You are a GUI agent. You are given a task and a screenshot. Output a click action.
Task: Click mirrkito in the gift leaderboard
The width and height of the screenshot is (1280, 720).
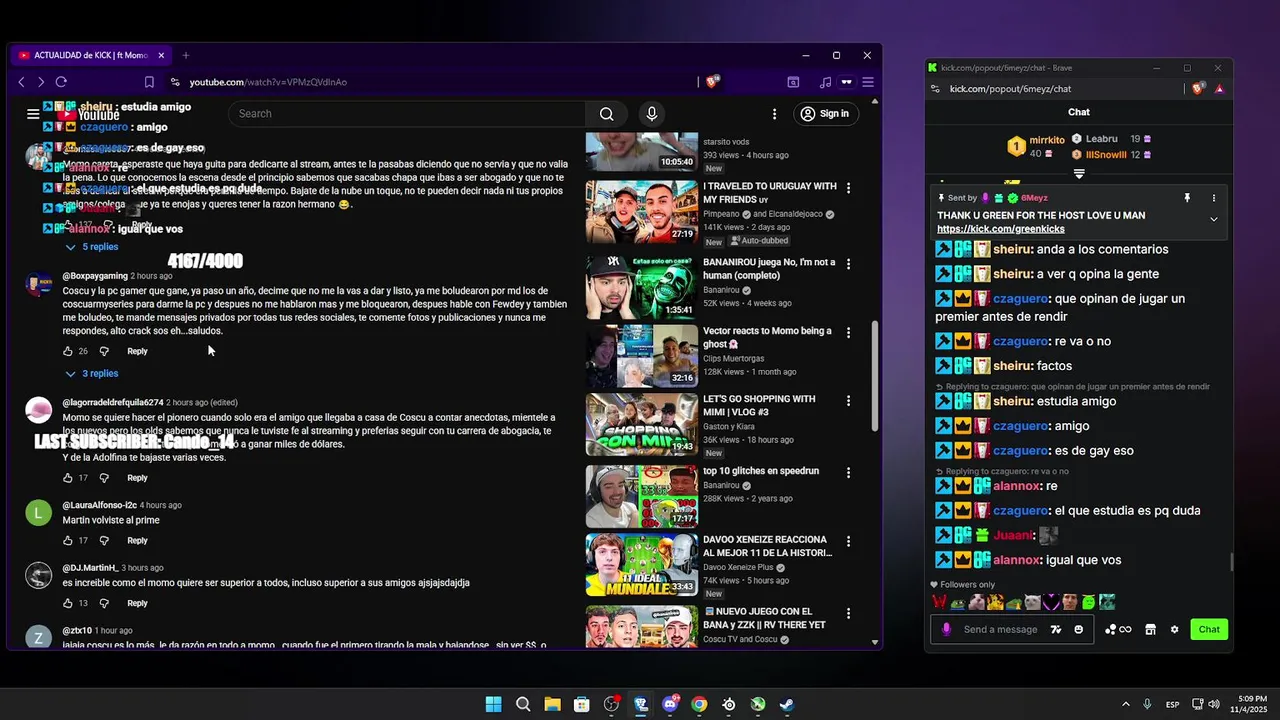(1047, 140)
